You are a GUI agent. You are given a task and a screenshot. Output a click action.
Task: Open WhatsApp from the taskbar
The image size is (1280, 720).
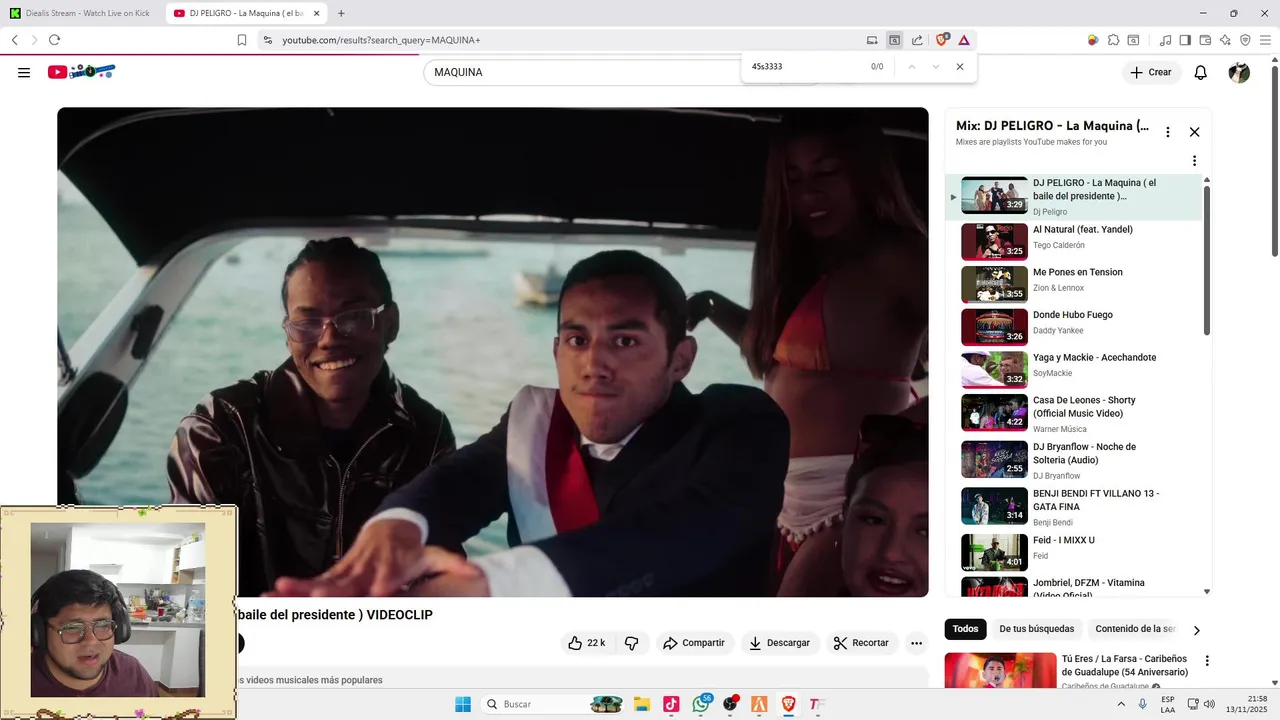pos(701,704)
